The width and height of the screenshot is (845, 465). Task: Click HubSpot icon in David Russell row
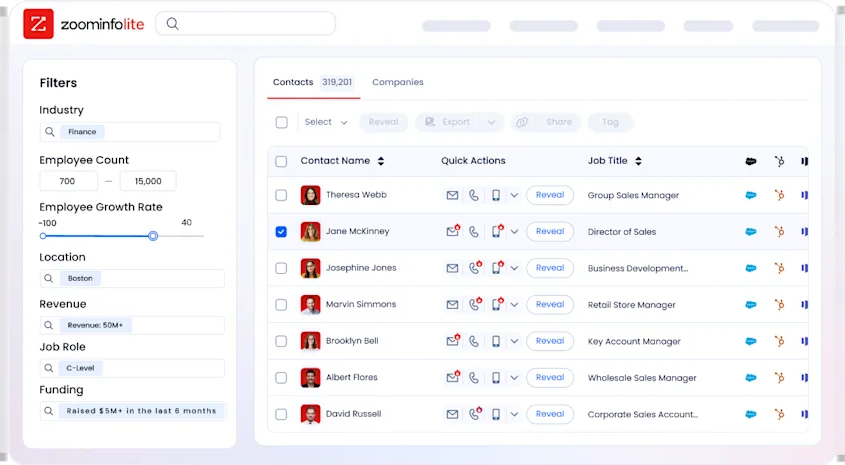779,414
